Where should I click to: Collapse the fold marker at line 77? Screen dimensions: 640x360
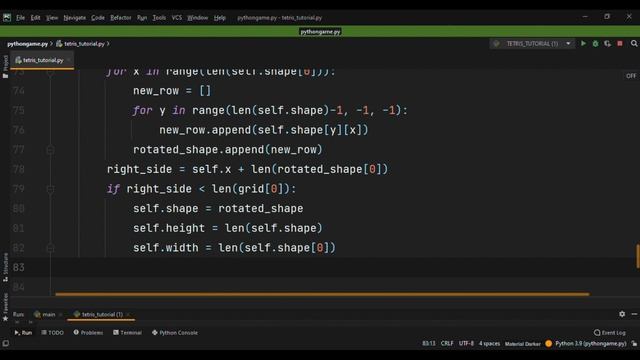click(50, 150)
